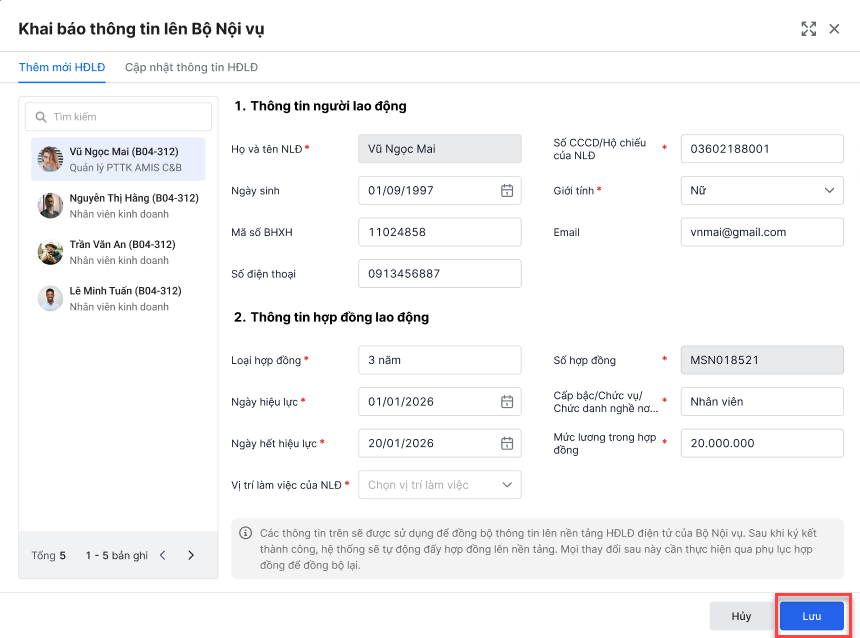Expand the dialog to fullscreen
Viewport: 860px width, 638px height.
tap(809, 29)
